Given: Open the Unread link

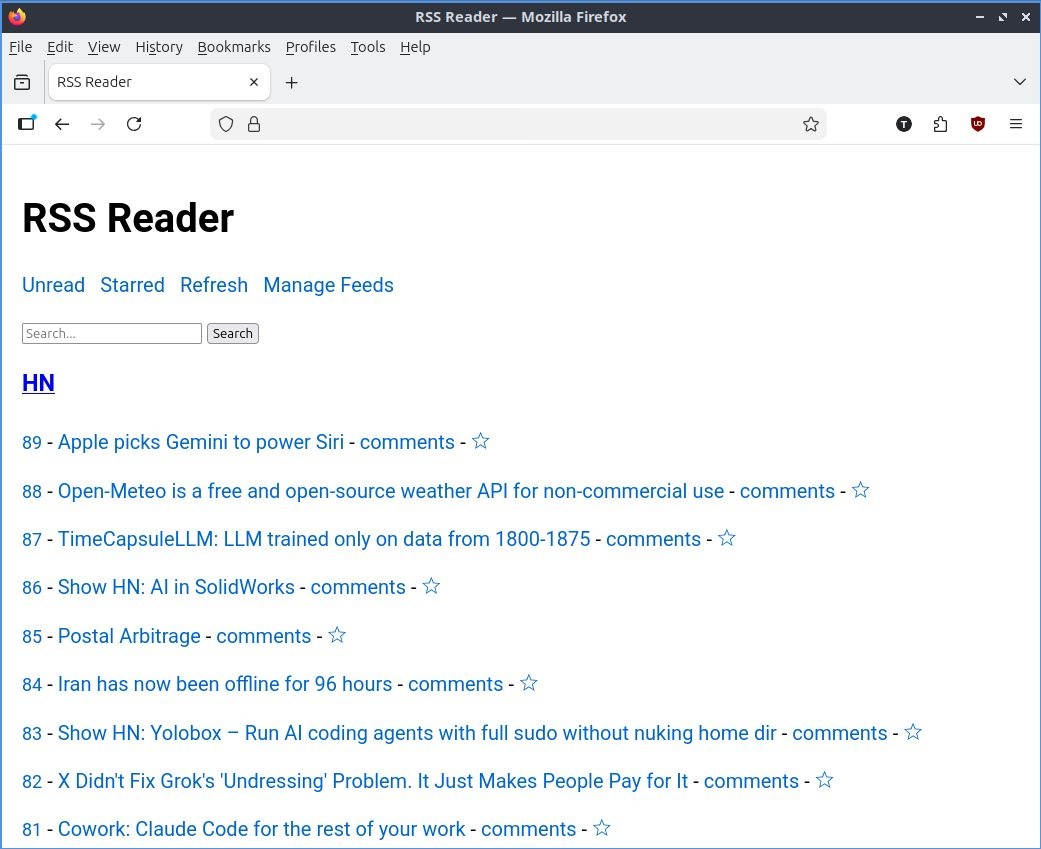Looking at the screenshot, I should 53,285.
